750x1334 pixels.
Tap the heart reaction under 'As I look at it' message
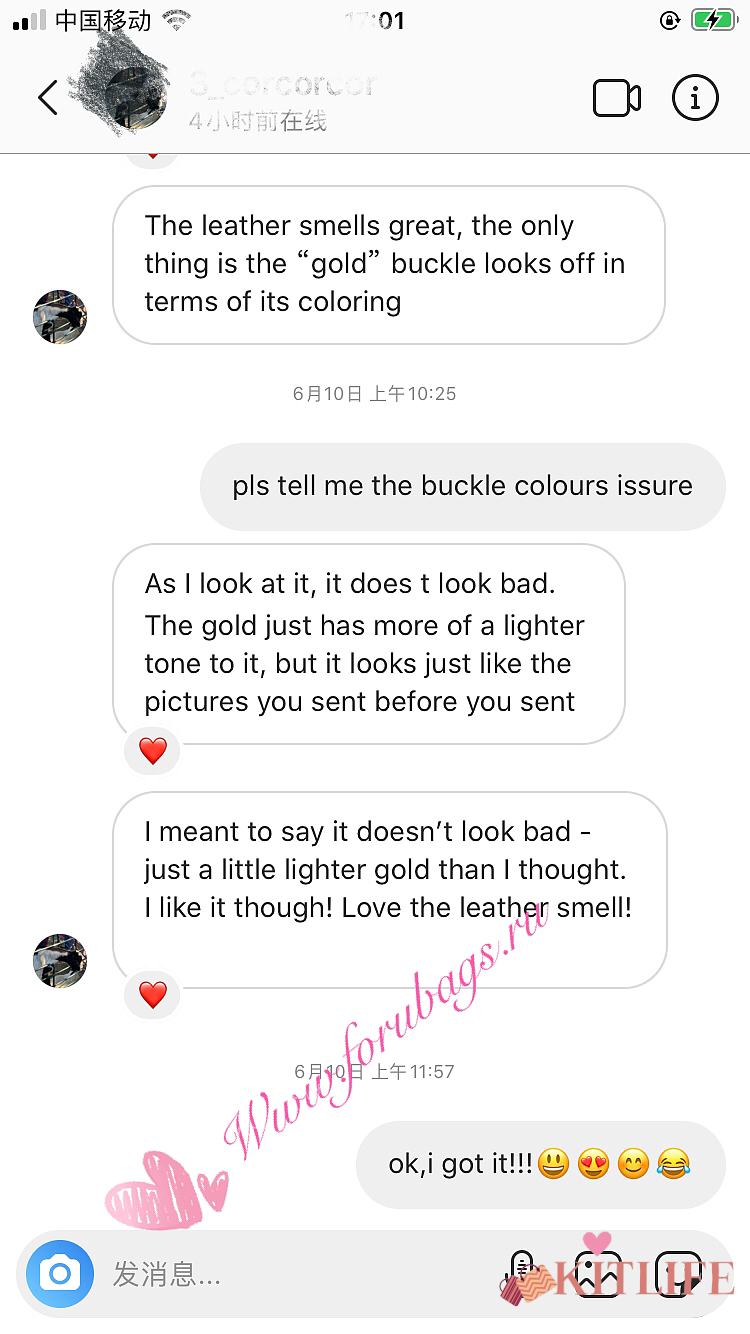coord(152,750)
